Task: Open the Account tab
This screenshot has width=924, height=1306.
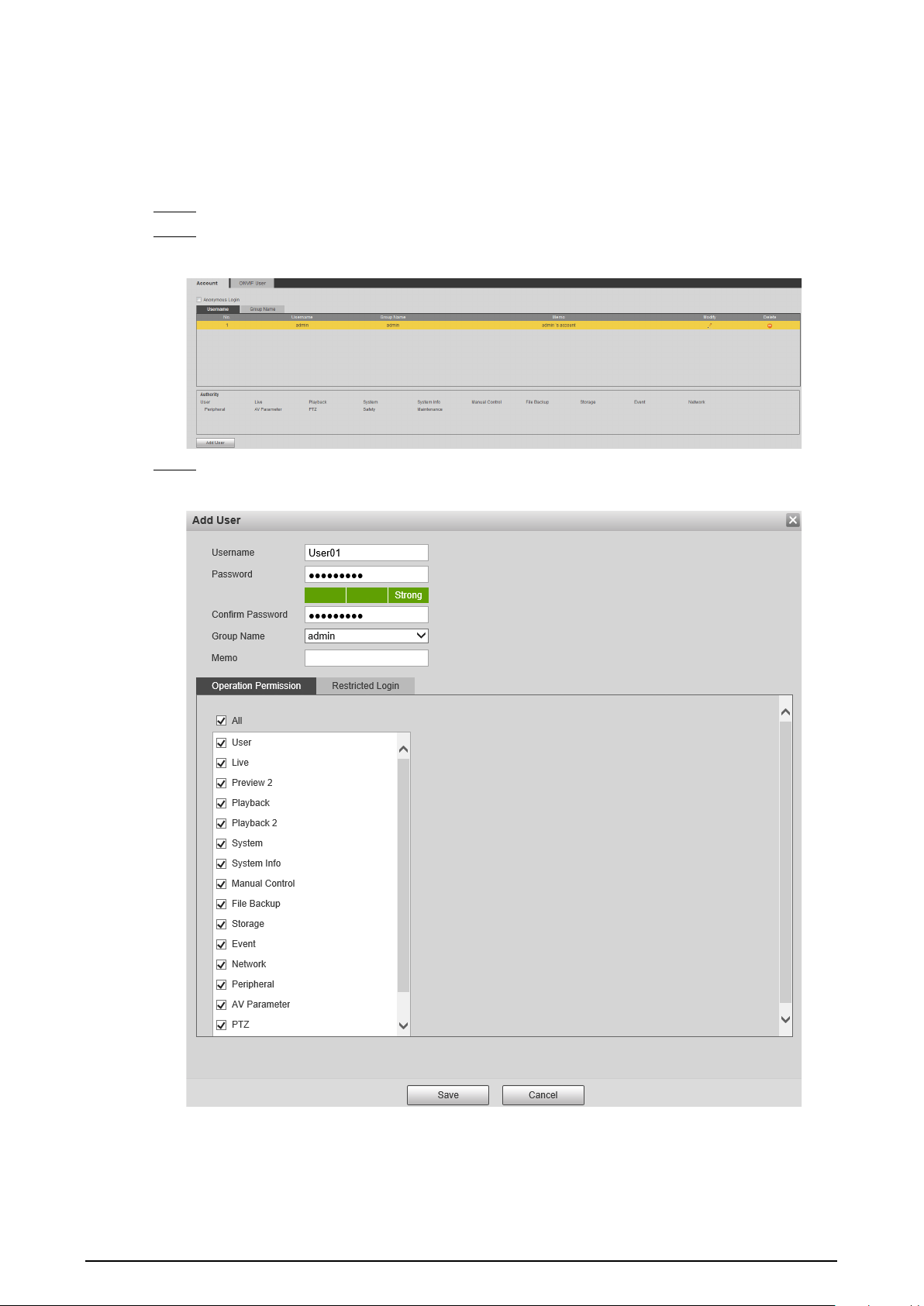Action: [x=207, y=283]
